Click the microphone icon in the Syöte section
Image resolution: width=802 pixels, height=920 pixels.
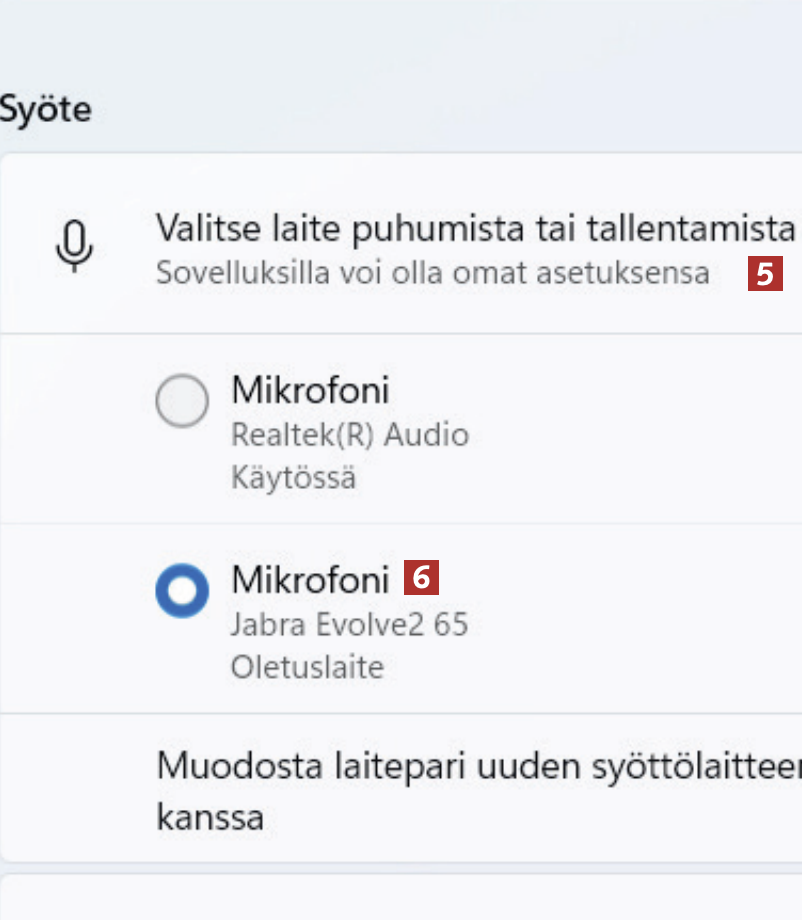[74, 245]
